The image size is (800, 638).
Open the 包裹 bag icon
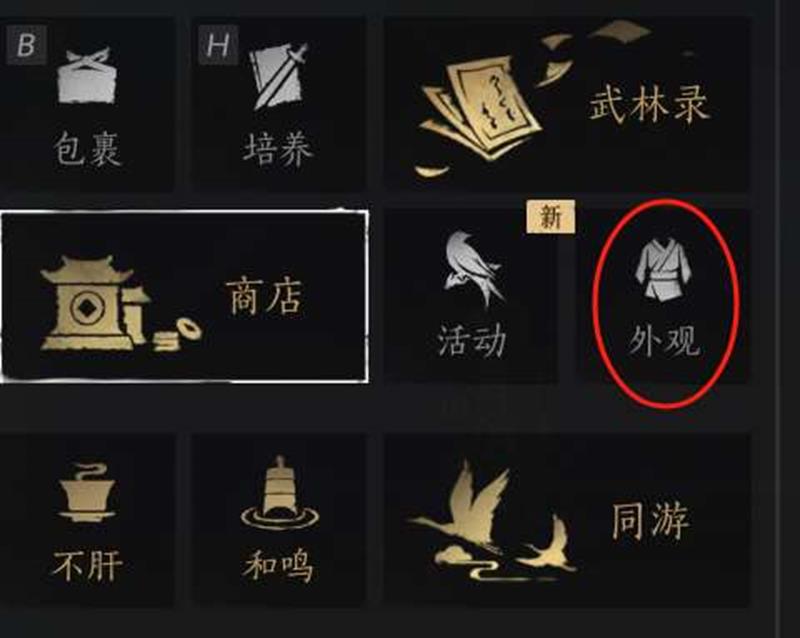point(86,76)
